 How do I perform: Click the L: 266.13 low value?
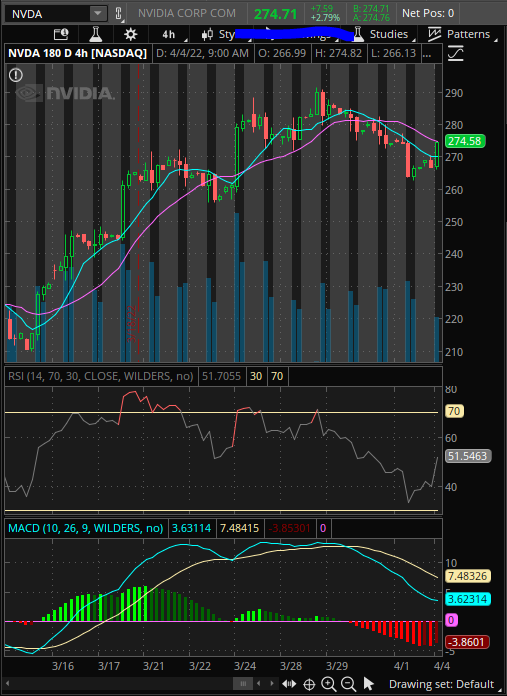pos(393,53)
